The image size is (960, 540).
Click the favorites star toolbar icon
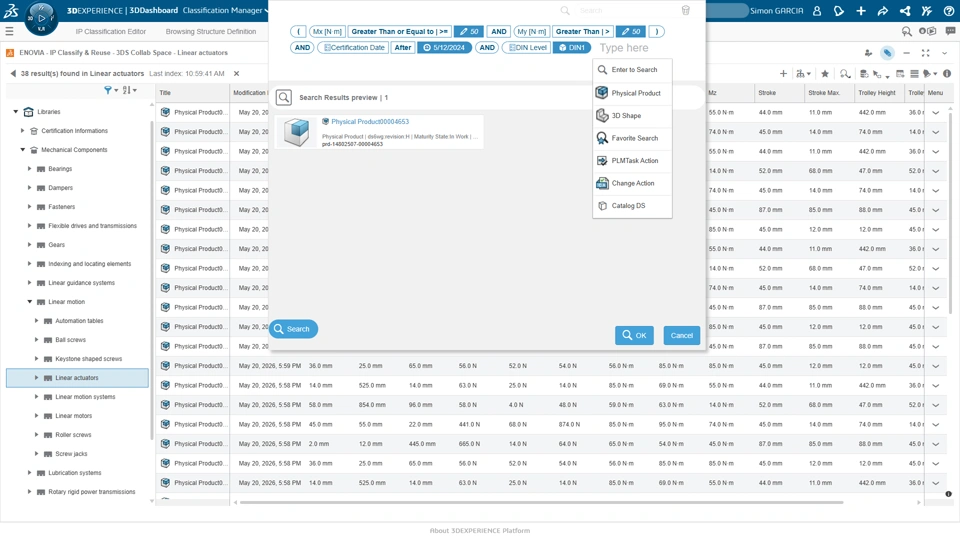pyautogui.click(x=825, y=73)
